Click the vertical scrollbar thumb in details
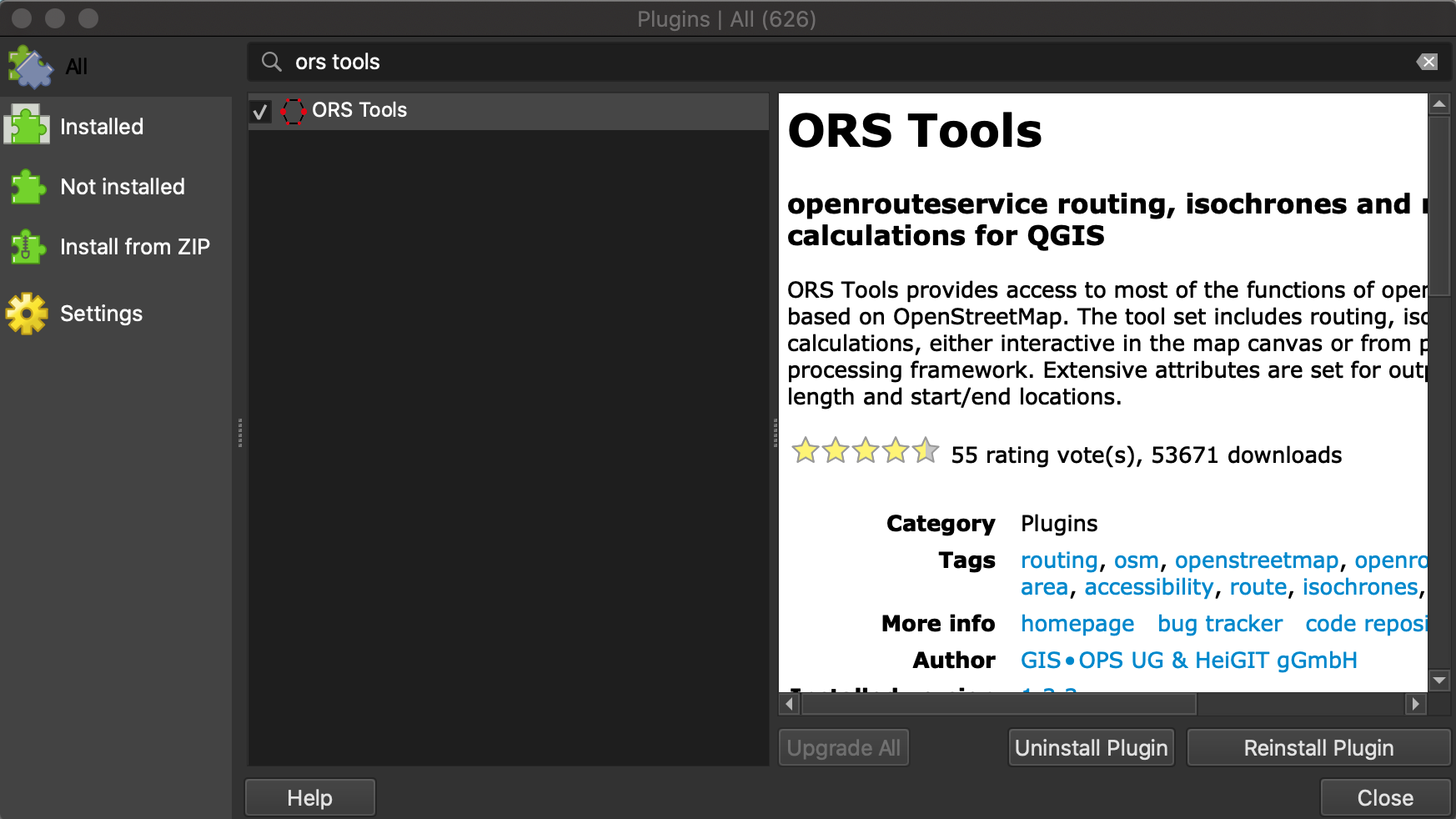 pos(1439,205)
